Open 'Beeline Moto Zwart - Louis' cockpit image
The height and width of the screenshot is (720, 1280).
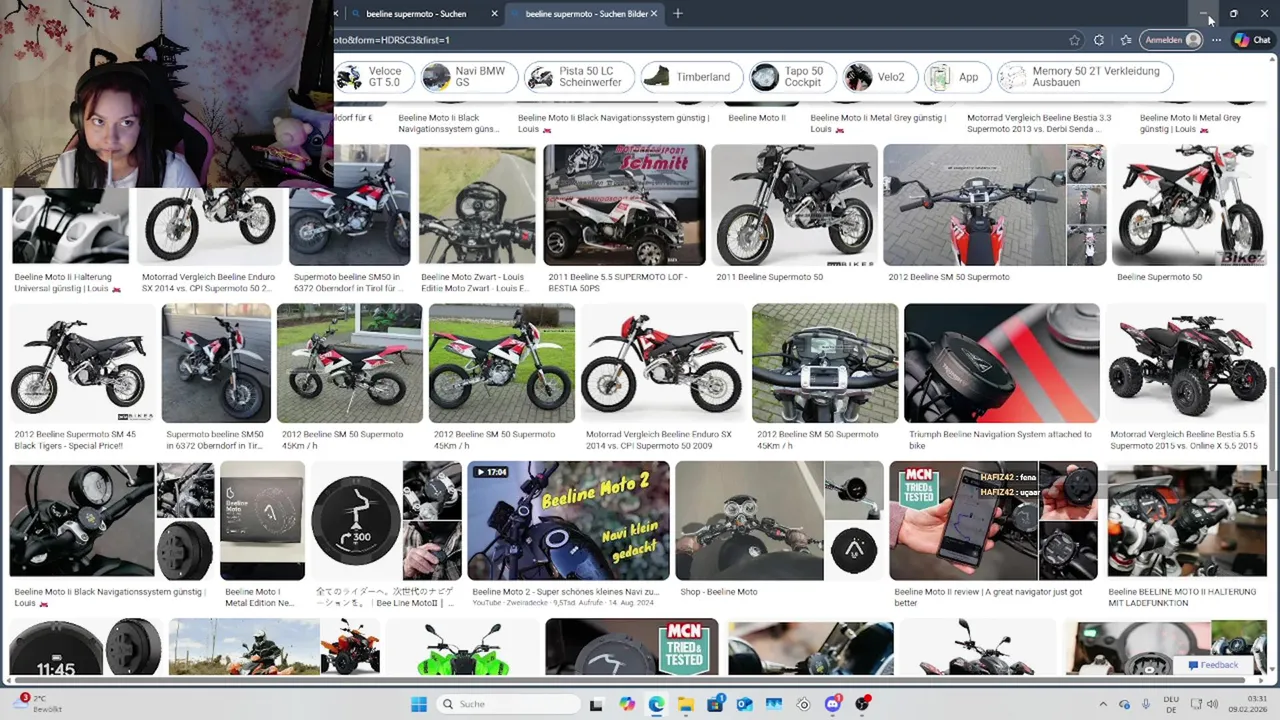pyautogui.click(x=477, y=205)
